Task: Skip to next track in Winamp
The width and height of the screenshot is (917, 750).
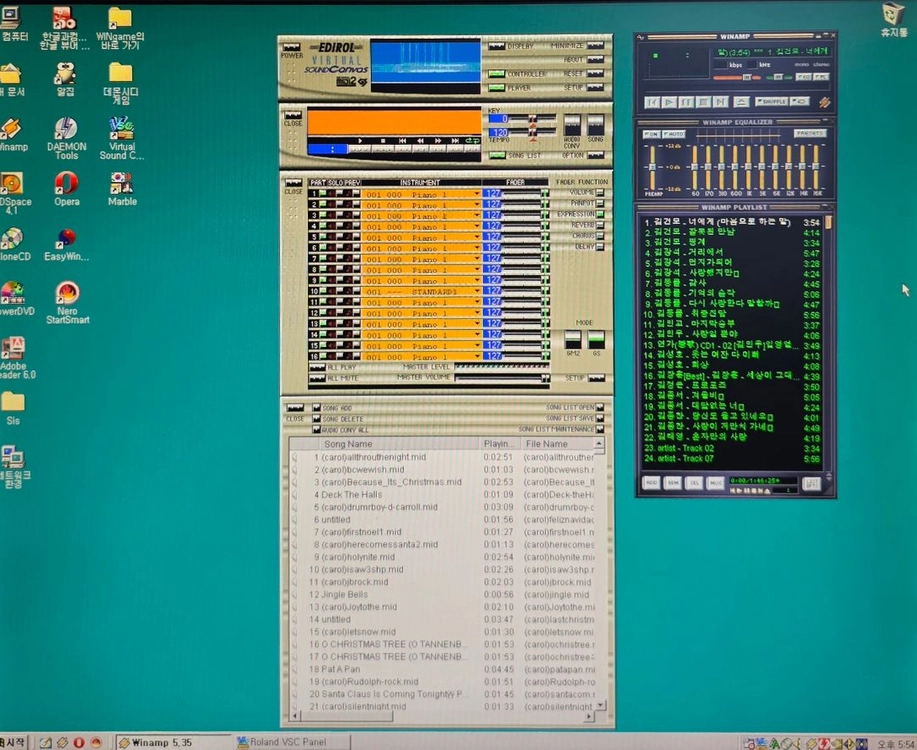Action: 721,102
